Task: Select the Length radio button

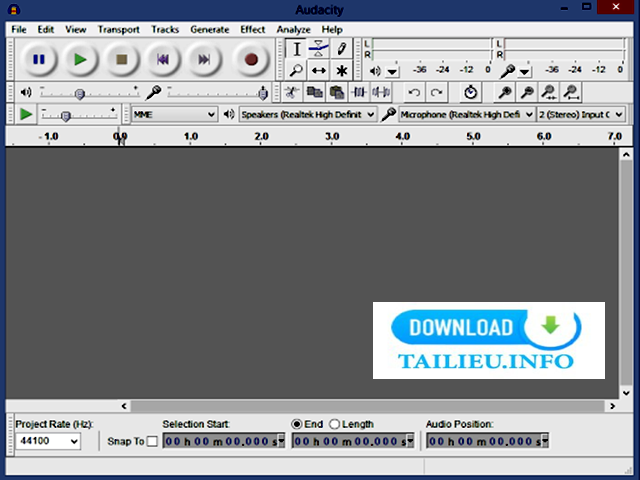Action: point(334,424)
